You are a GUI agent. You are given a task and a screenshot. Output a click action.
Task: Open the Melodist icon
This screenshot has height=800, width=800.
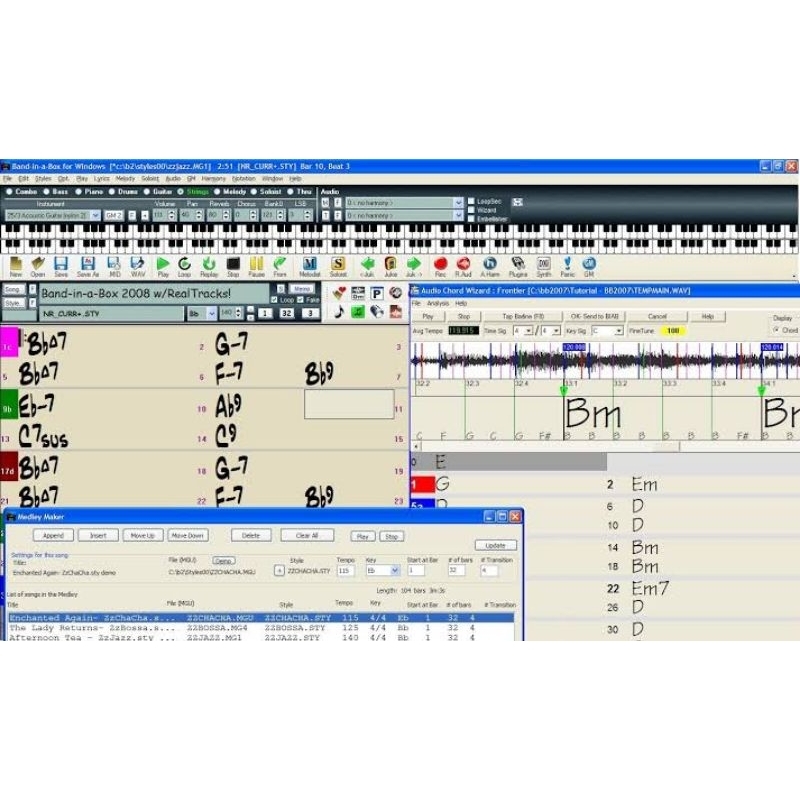[x=310, y=267]
